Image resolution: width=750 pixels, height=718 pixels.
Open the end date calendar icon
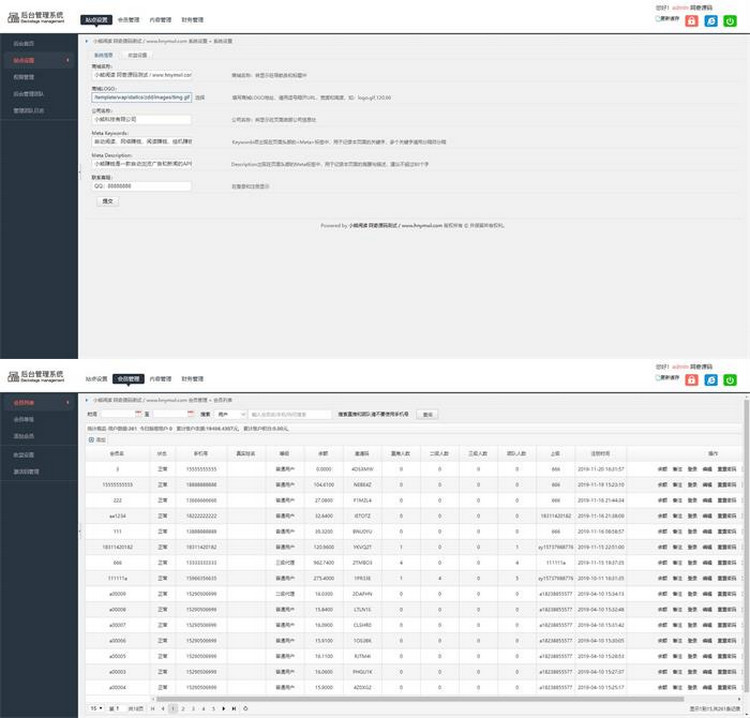tap(190, 414)
